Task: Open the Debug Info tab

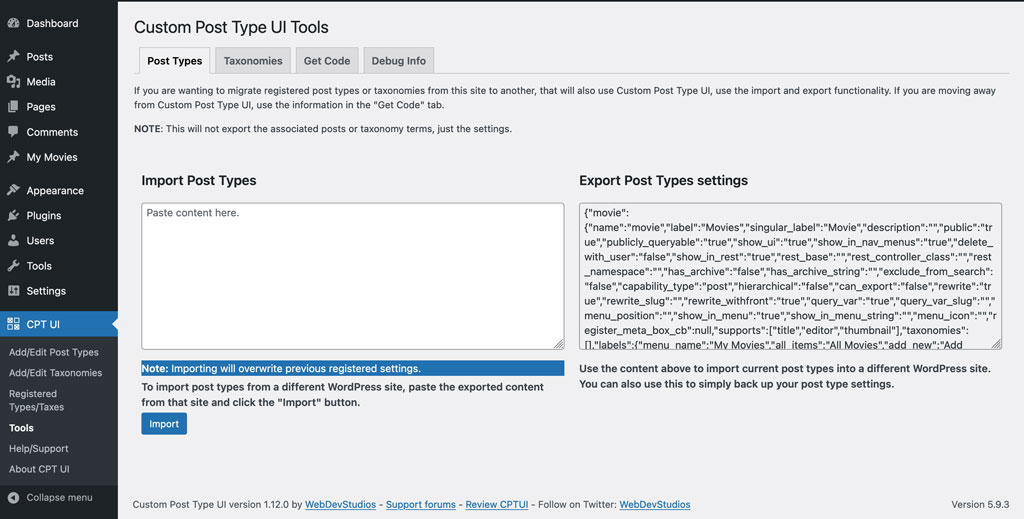Action: [398, 61]
